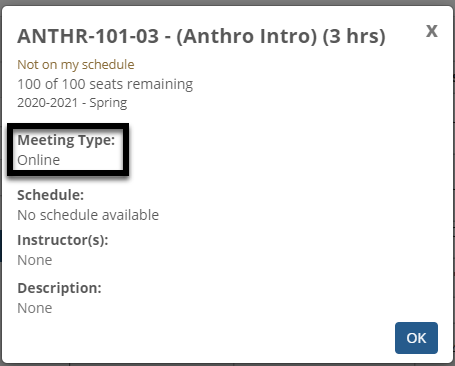Confirm with the OK button
This screenshot has width=455, height=366.
click(x=416, y=338)
